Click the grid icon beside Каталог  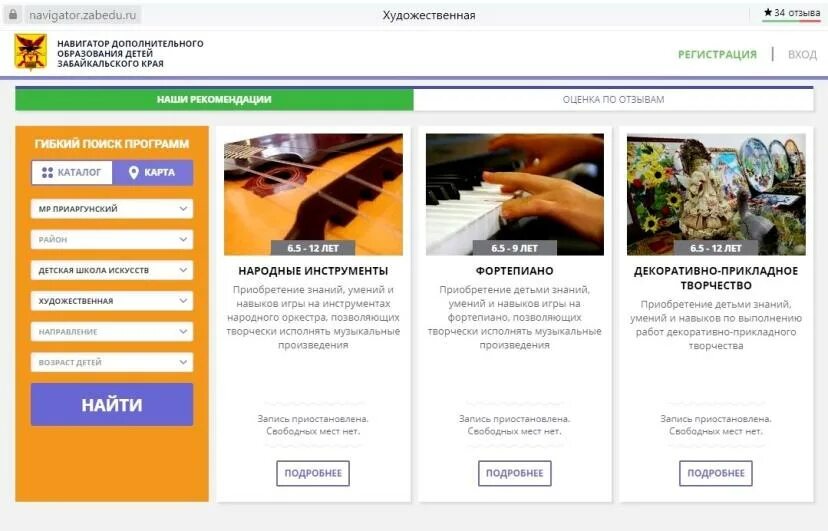[48, 173]
